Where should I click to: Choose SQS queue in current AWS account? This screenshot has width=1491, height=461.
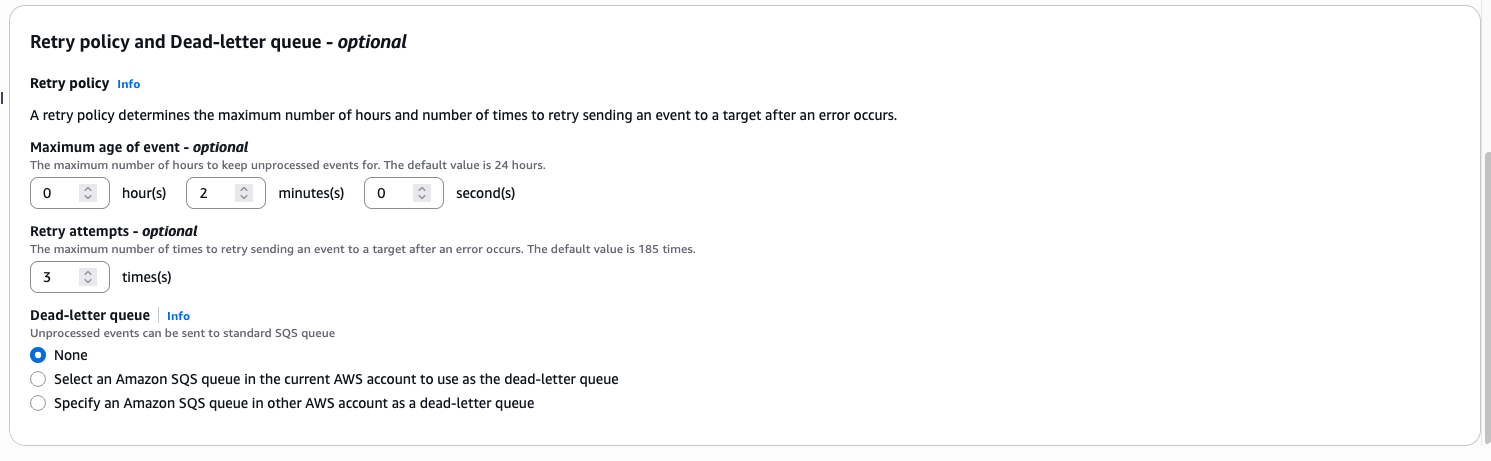pyautogui.click(x=38, y=379)
